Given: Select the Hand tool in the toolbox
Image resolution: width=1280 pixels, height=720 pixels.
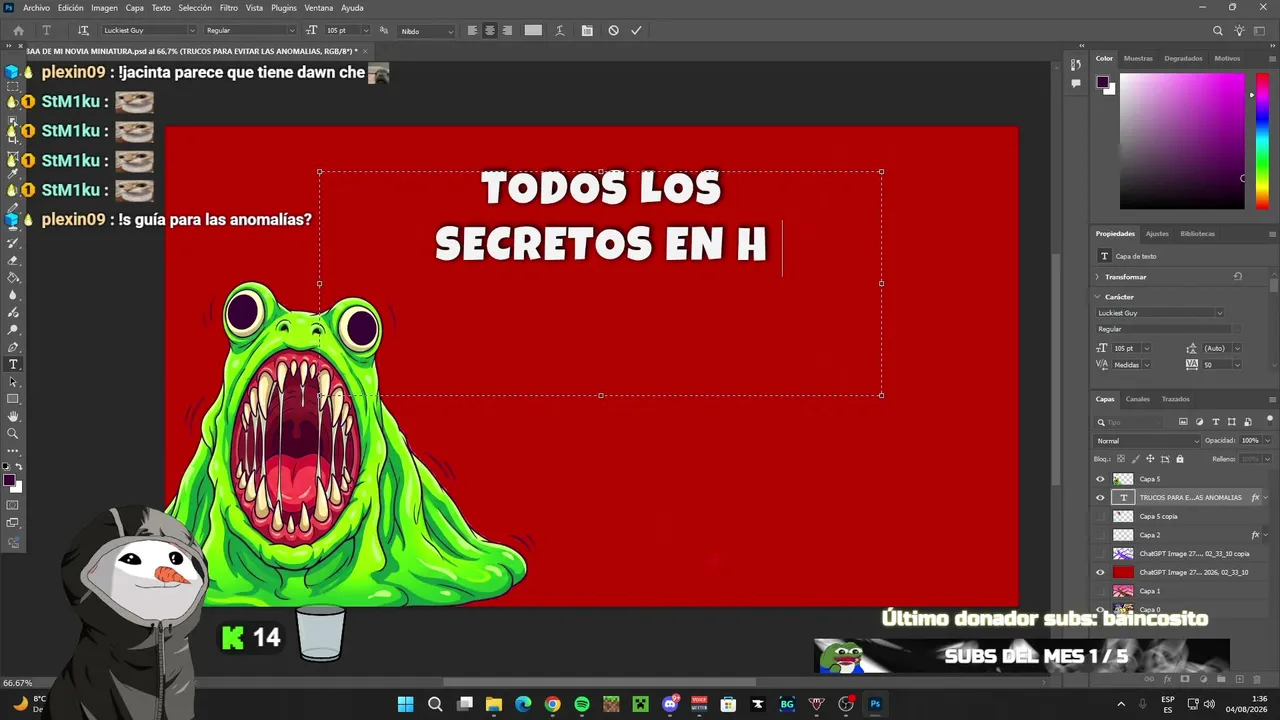Looking at the screenshot, I should point(13,416).
